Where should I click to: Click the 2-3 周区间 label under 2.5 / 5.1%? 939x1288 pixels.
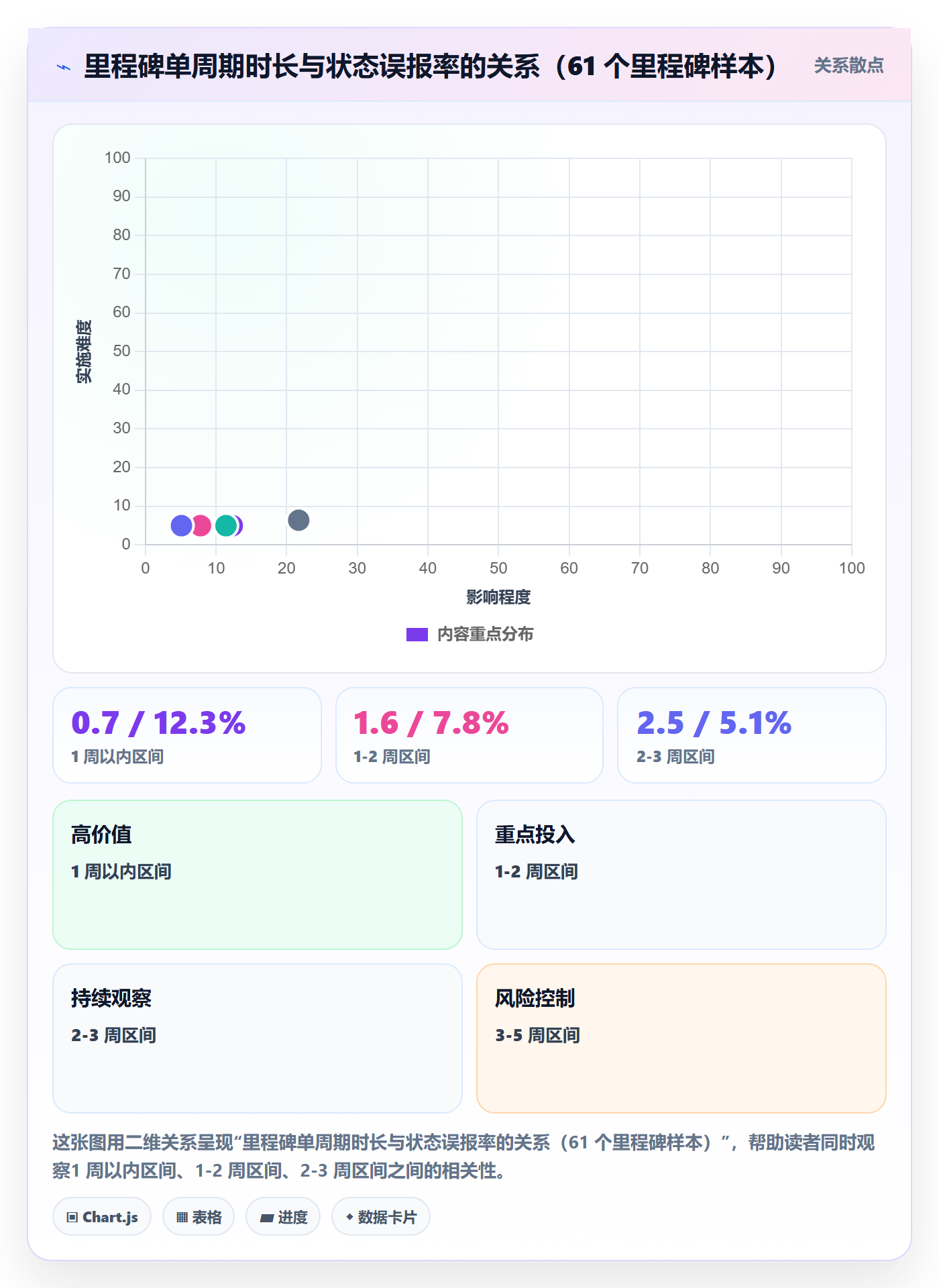[675, 757]
